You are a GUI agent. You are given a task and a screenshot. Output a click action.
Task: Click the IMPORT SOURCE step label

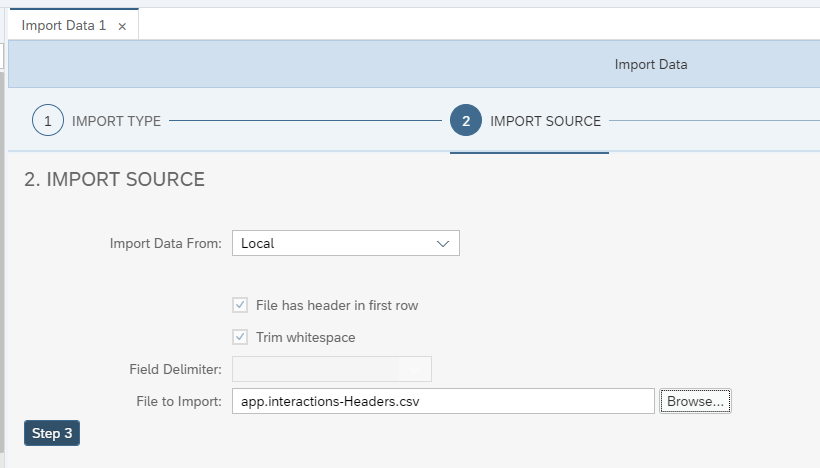coord(545,121)
